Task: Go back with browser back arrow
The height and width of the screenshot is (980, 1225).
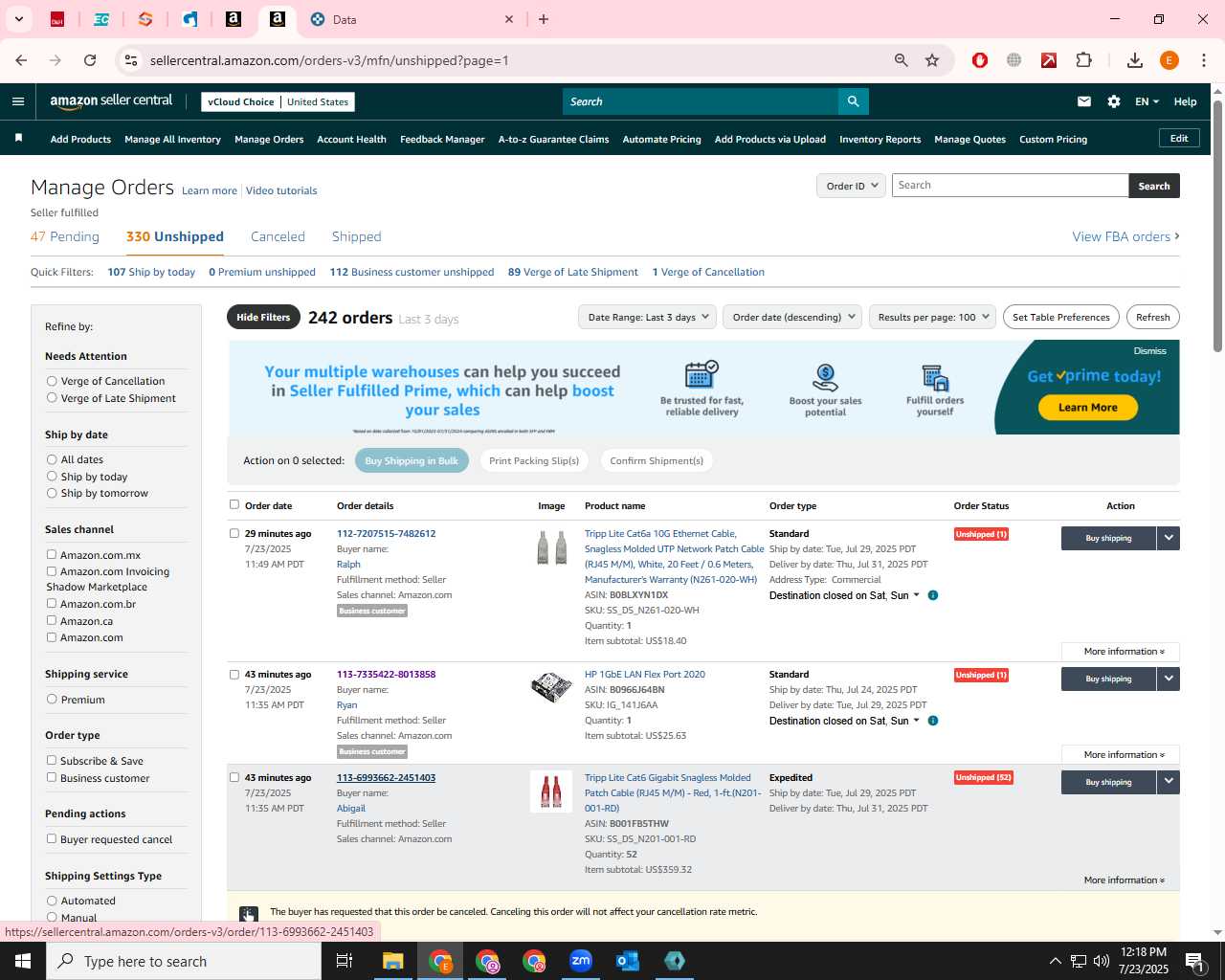Action: [x=21, y=60]
